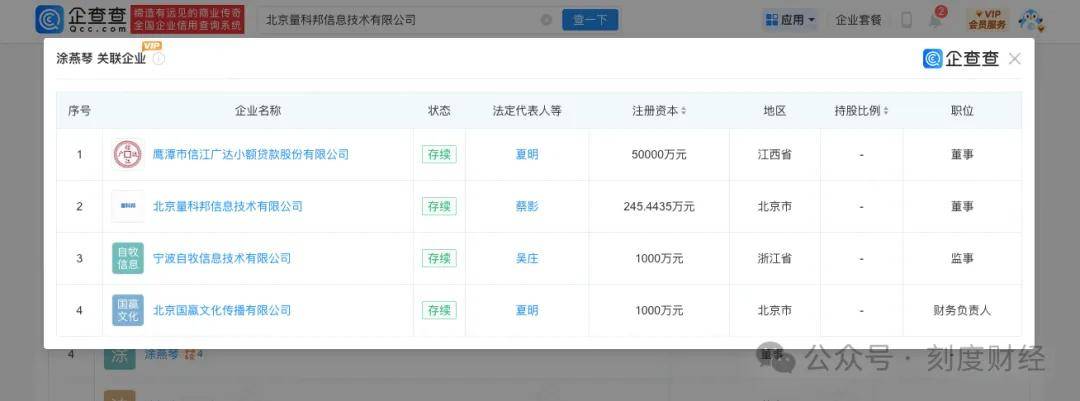Open 宁波自牧信息技术有限公司 link
This screenshot has width=1080, height=401.
[x=222, y=258]
